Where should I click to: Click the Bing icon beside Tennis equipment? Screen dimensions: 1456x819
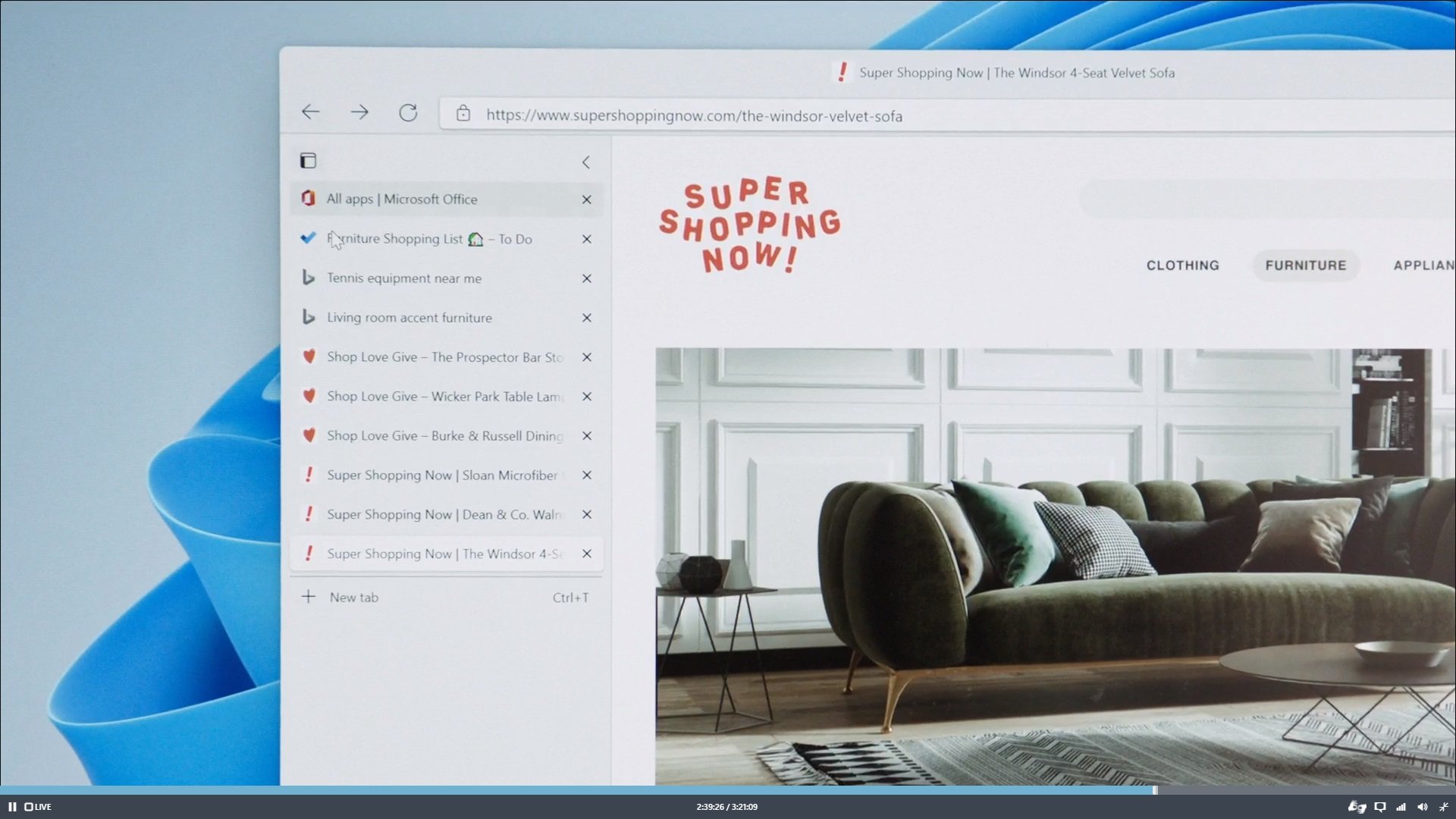tap(308, 278)
